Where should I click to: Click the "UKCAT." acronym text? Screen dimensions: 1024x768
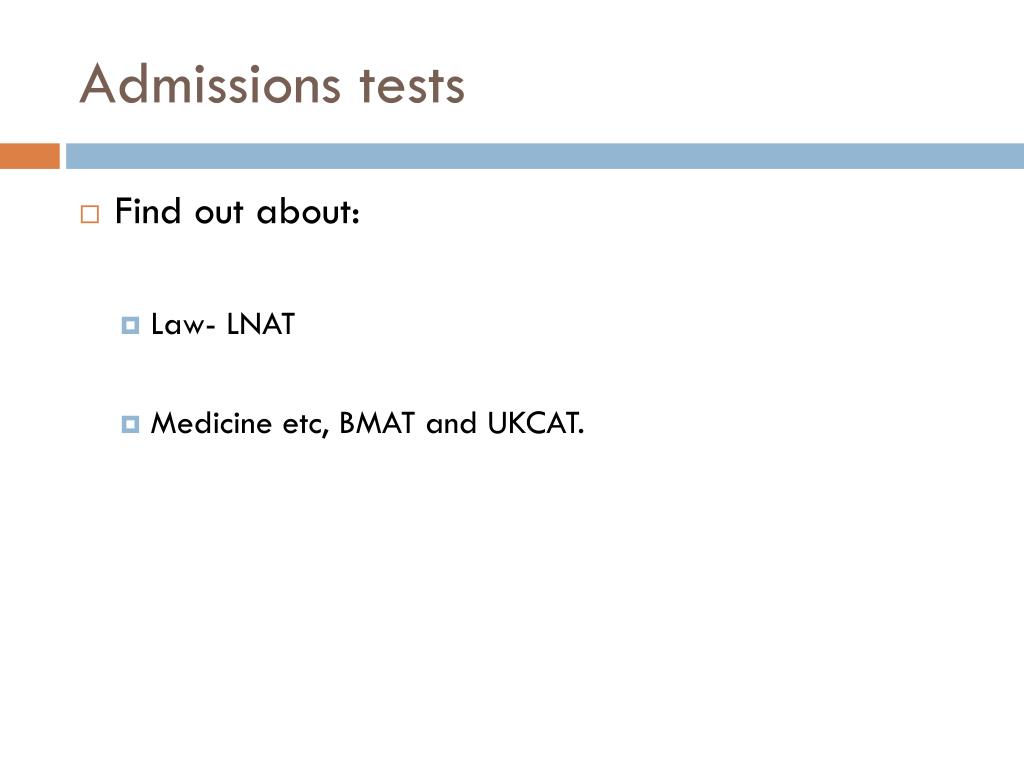[x=536, y=423]
